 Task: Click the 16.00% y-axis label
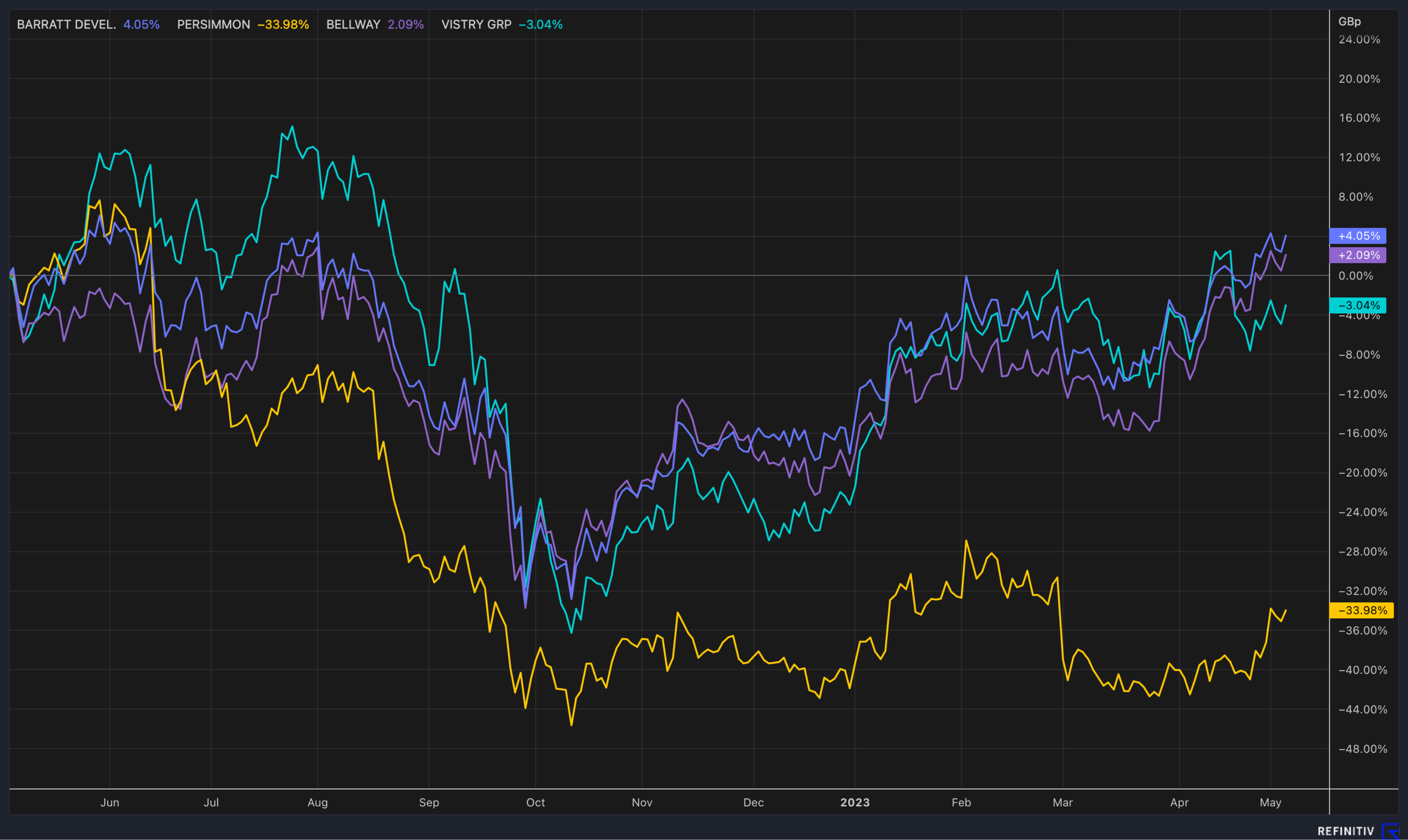coord(1360,118)
